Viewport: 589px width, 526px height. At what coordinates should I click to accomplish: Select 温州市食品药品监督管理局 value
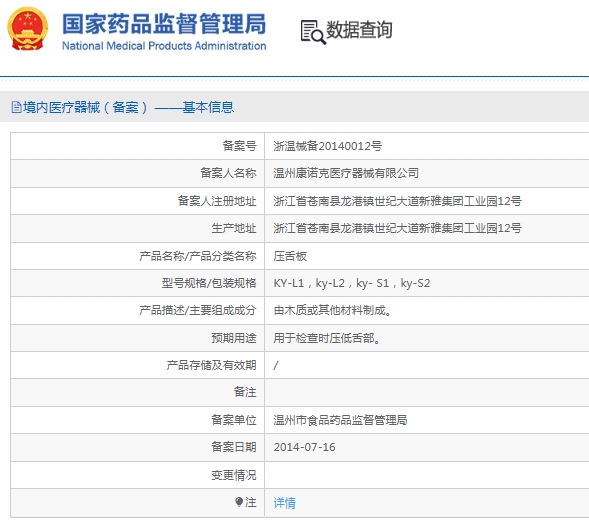340,420
